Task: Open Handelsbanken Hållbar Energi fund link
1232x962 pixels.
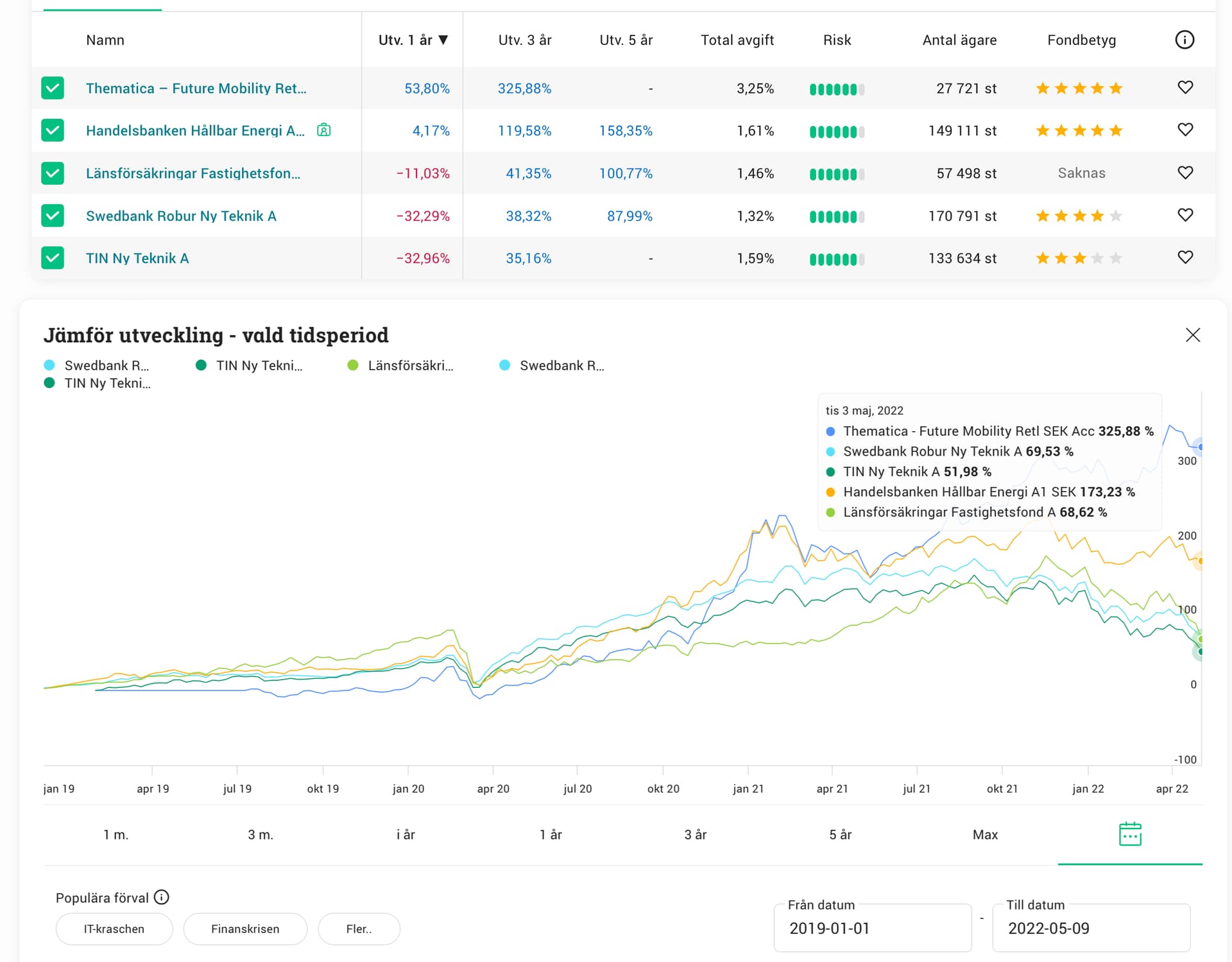Action: pyautogui.click(x=196, y=130)
